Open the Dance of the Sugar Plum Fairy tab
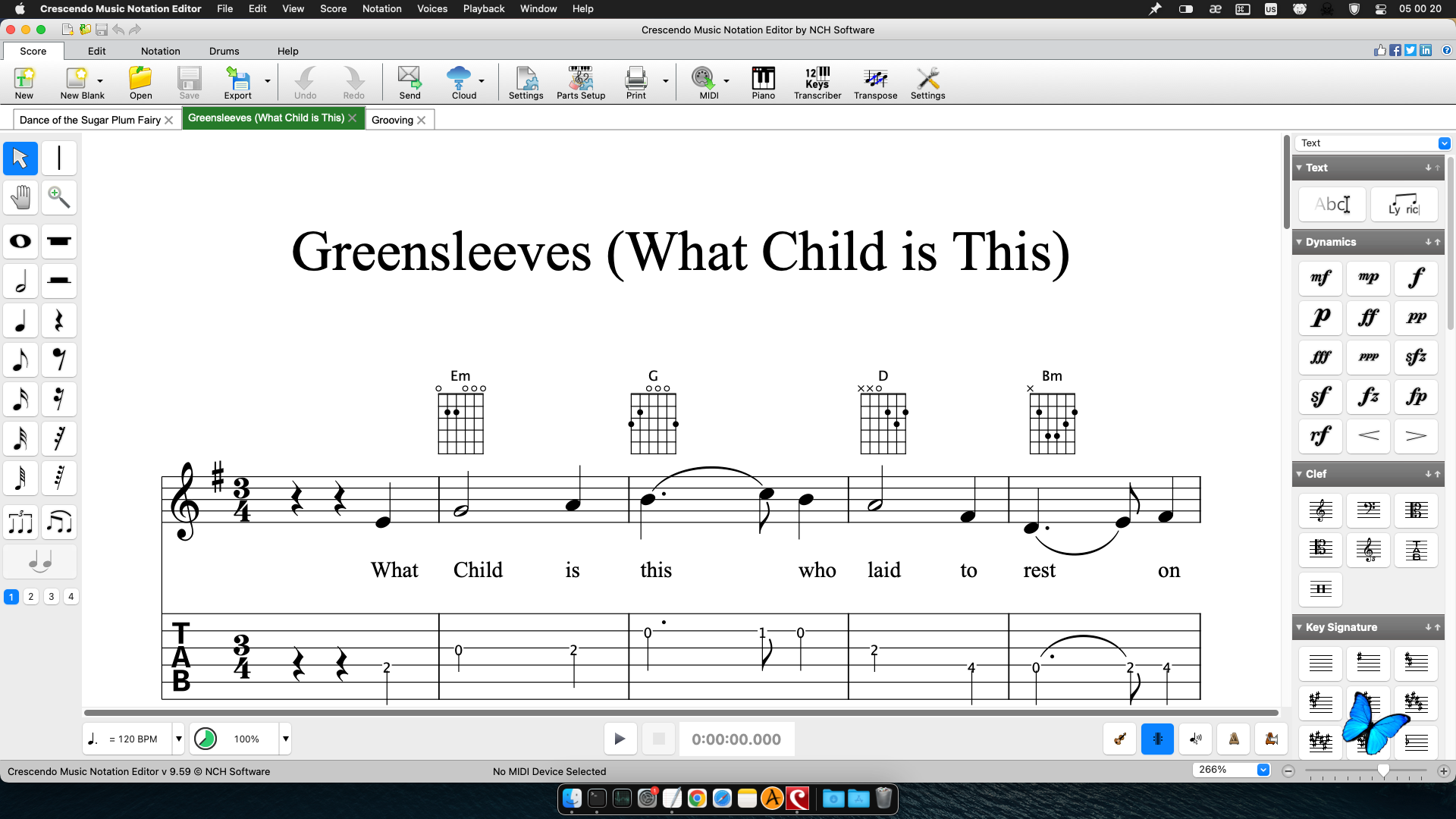Screen dimensions: 1456x819 pos(89,120)
